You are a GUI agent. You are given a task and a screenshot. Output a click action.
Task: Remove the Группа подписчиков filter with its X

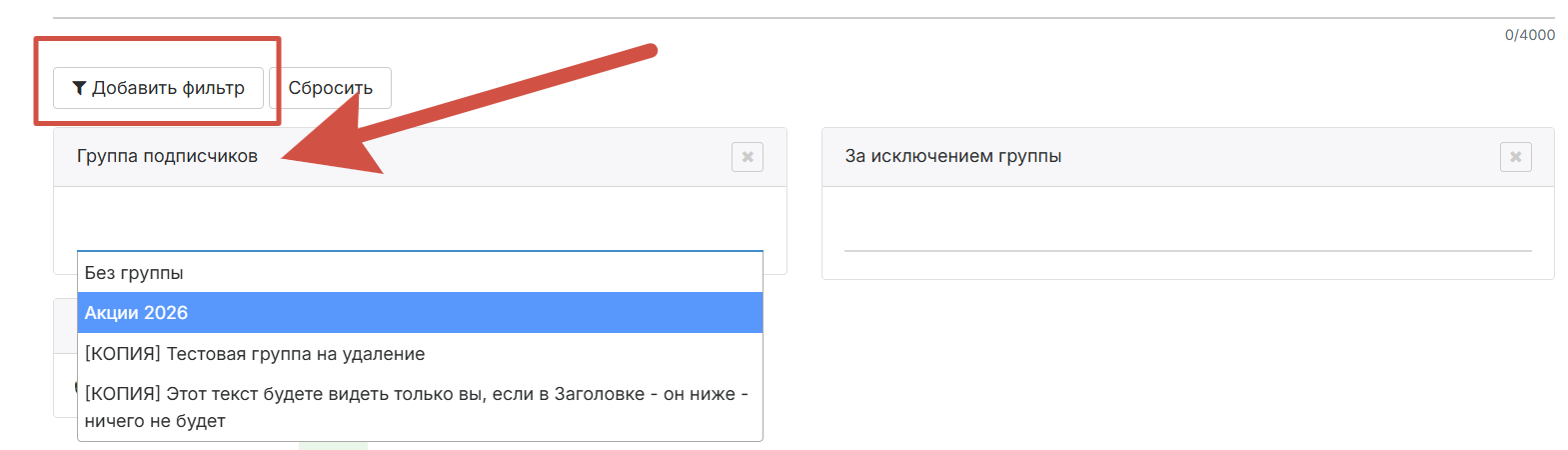tap(748, 157)
